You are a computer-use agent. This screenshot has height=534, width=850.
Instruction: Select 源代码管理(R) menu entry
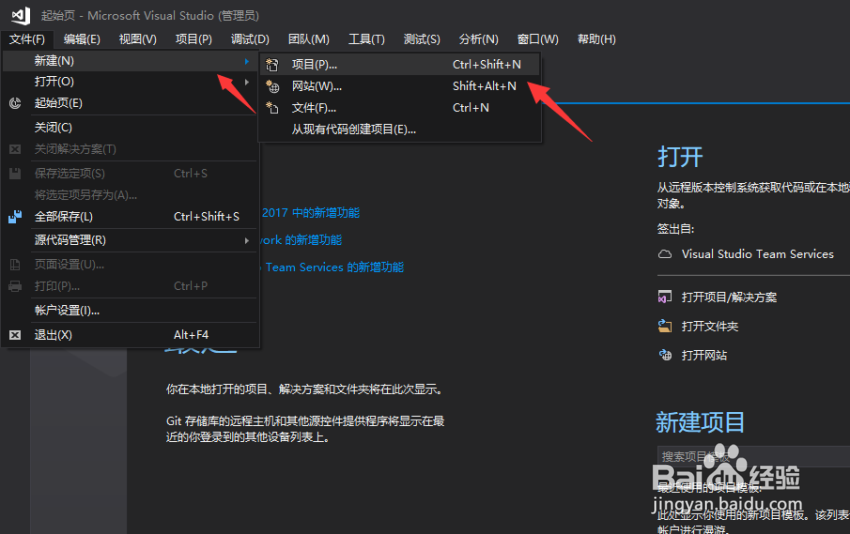[130, 240]
